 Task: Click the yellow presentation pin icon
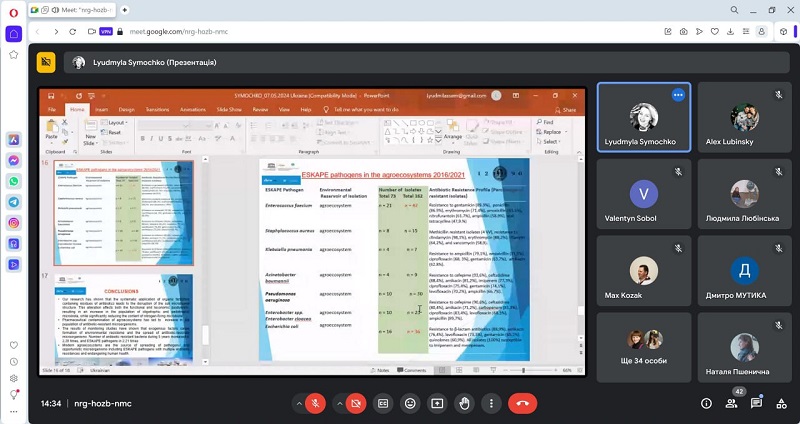46,62
